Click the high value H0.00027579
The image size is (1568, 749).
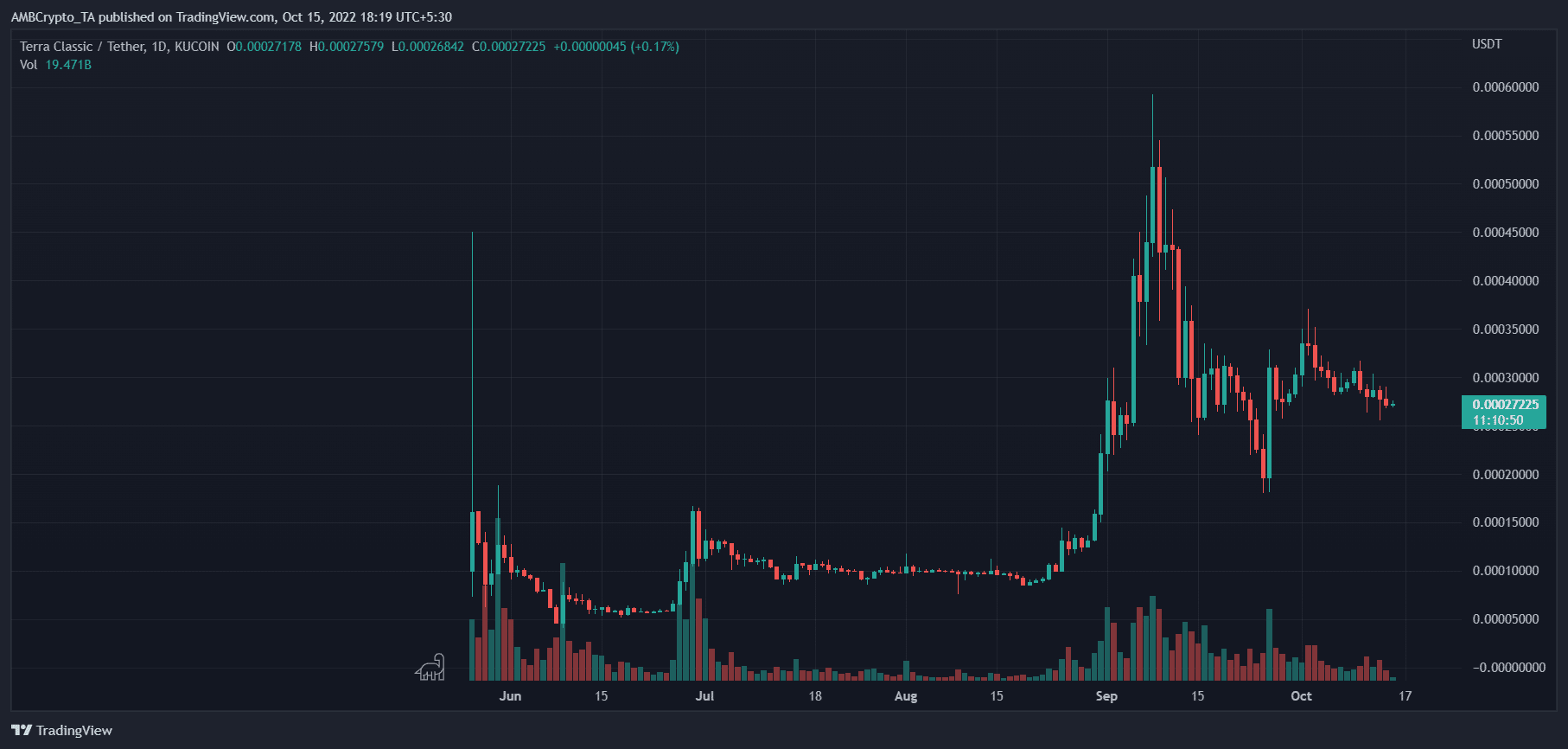[347, 47]
